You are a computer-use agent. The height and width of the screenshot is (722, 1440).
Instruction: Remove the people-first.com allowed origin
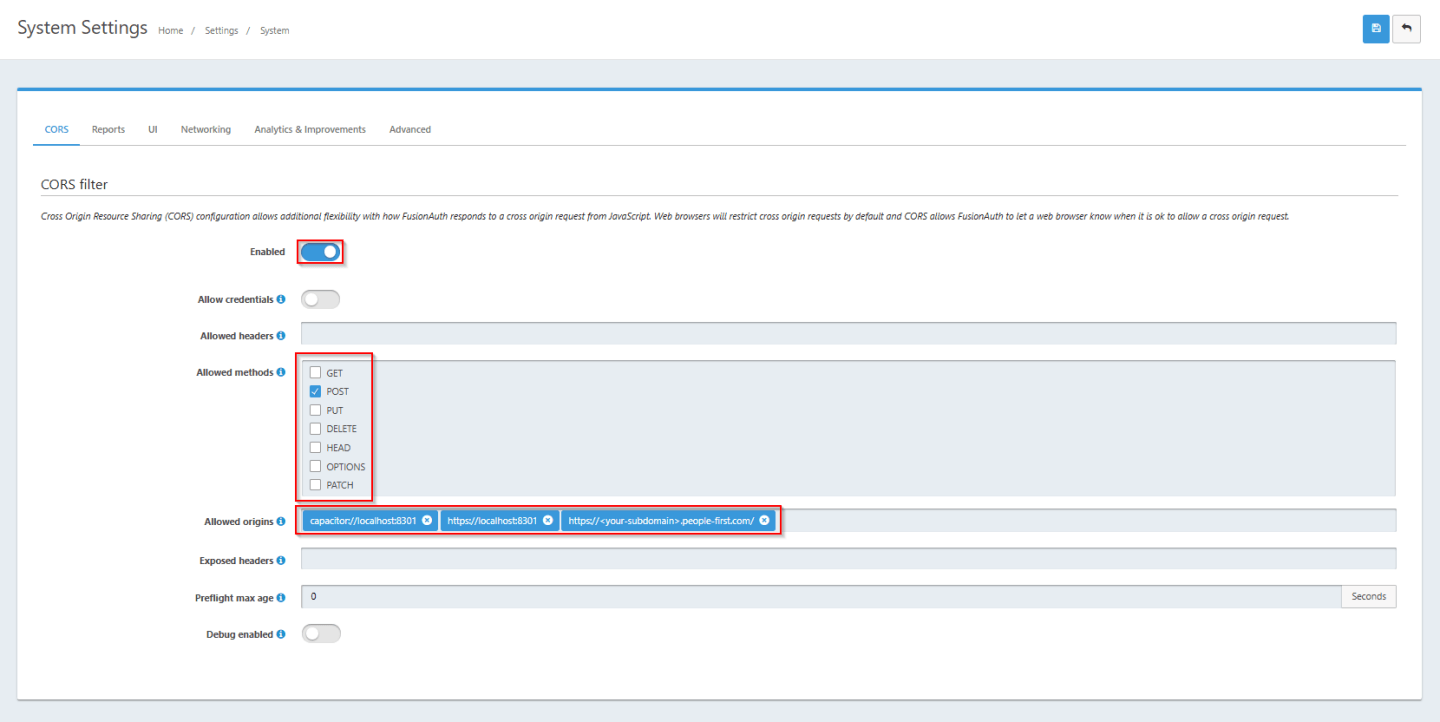point(764,520)
